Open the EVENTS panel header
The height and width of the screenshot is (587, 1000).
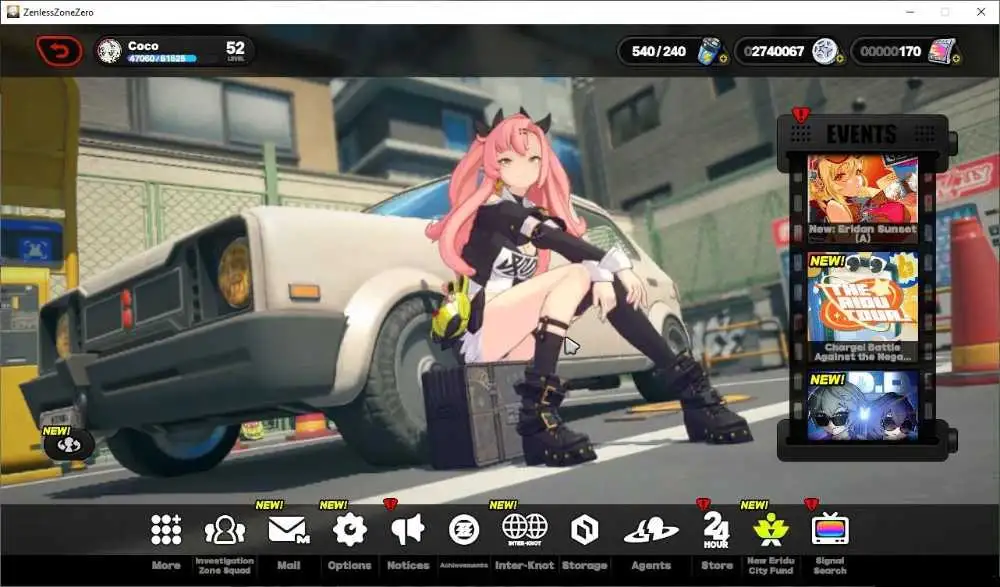point(862,134)
